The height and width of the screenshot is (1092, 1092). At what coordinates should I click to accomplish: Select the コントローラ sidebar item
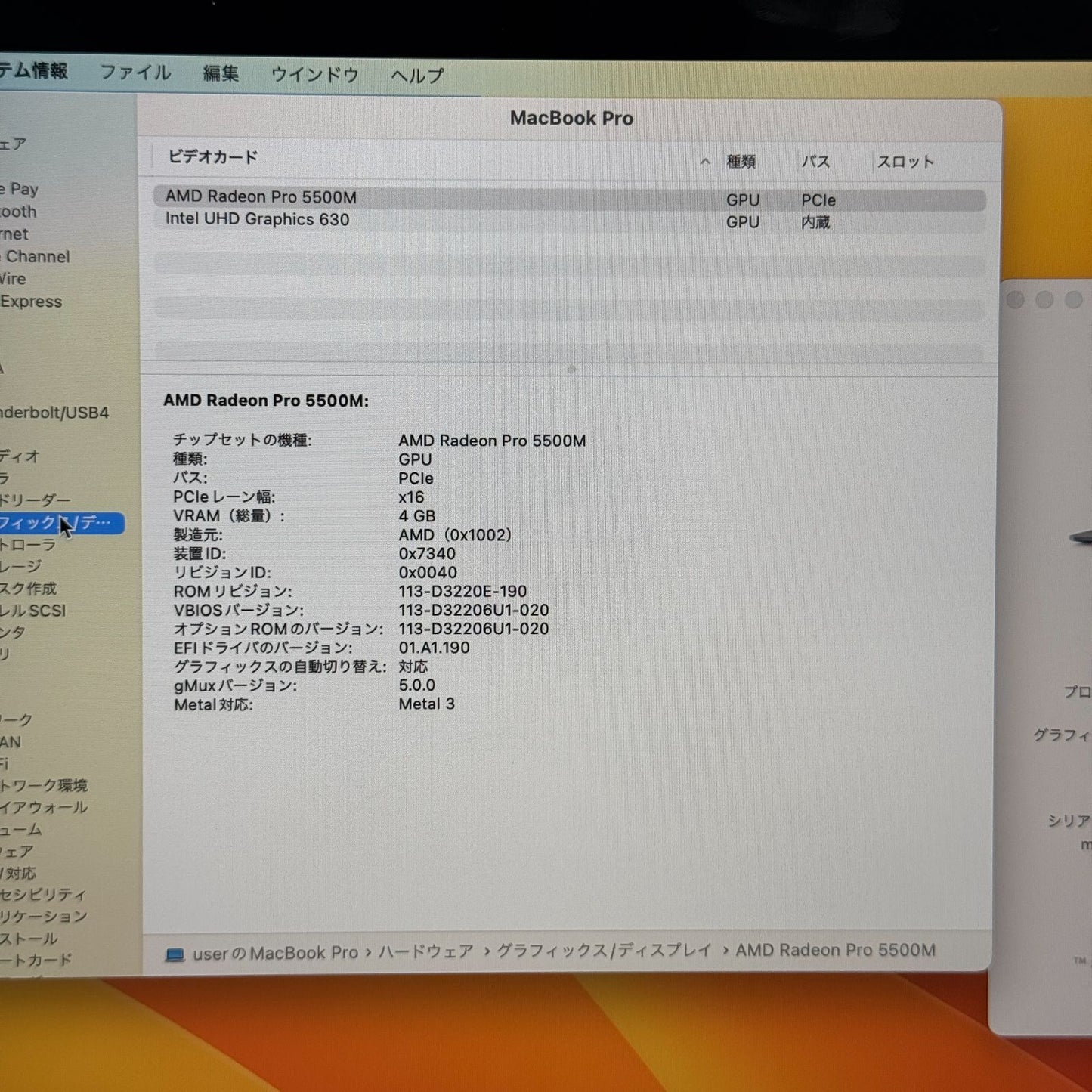[x=28, y=545]
